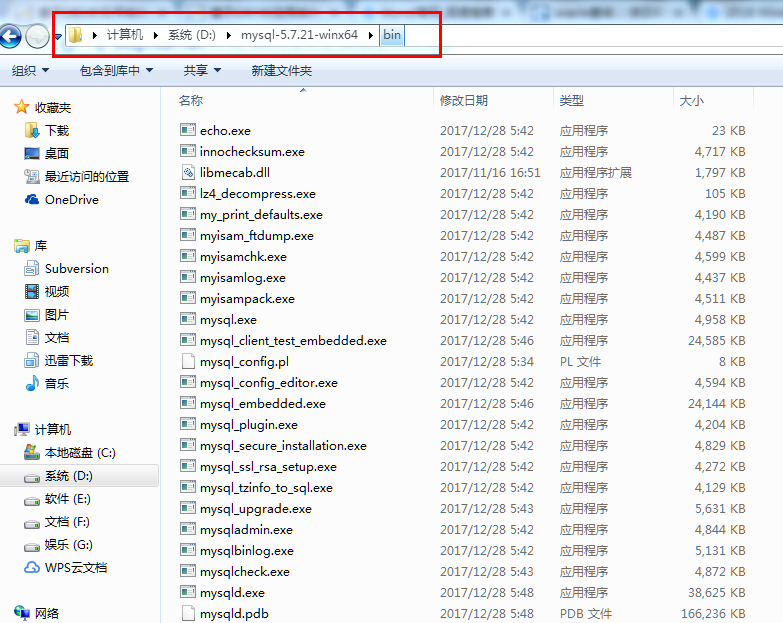Select mysql_config_editor.exe file
The width and height of the screenshot is (783, 623).
point(269,382)
